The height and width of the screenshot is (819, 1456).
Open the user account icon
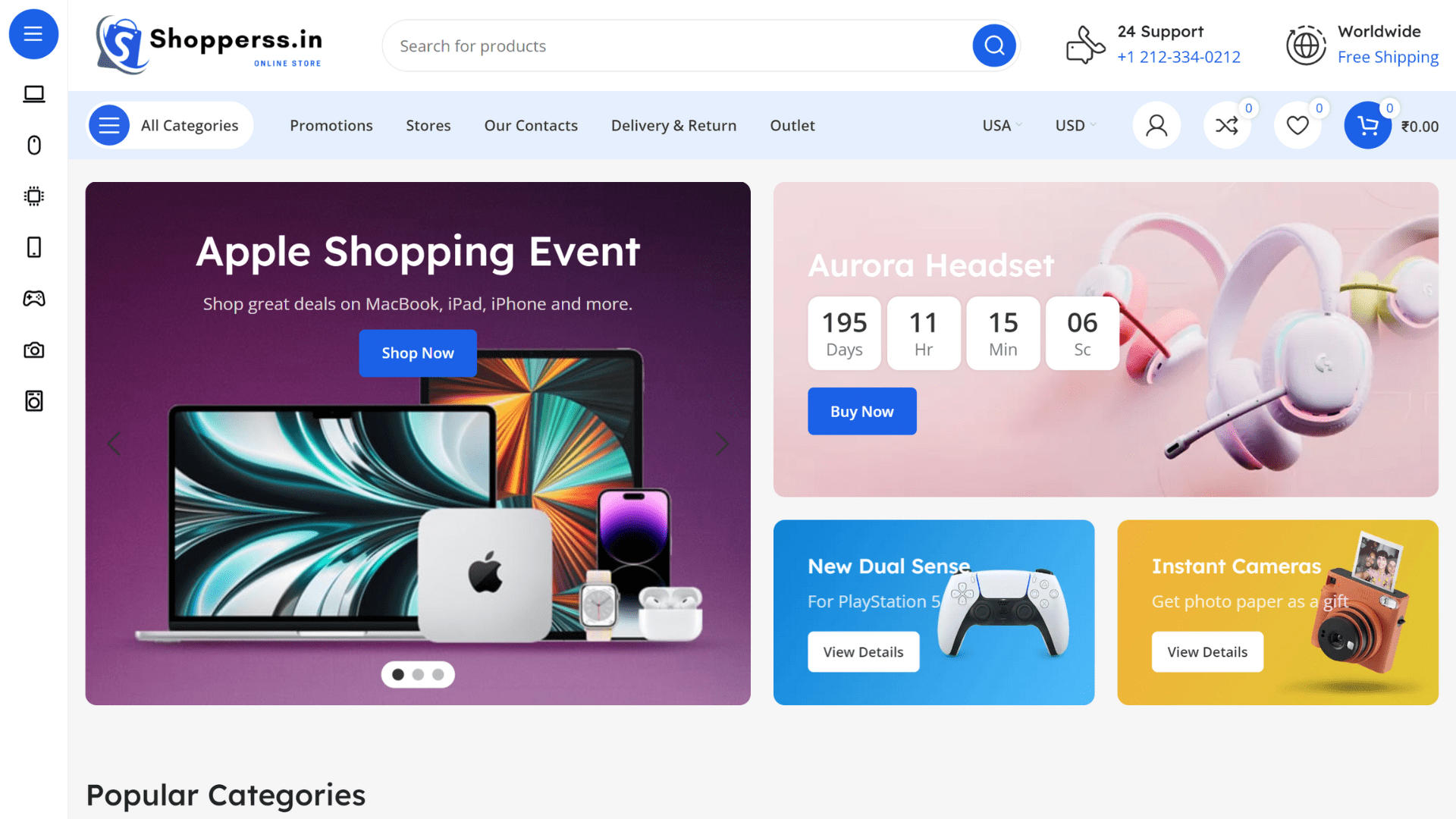1156,125
